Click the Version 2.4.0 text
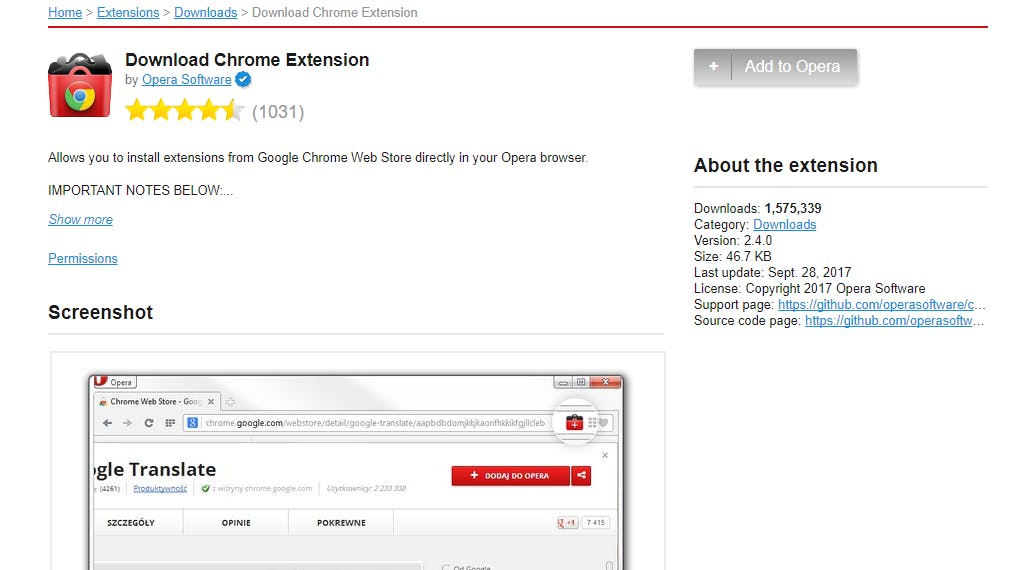 [733, 240]
